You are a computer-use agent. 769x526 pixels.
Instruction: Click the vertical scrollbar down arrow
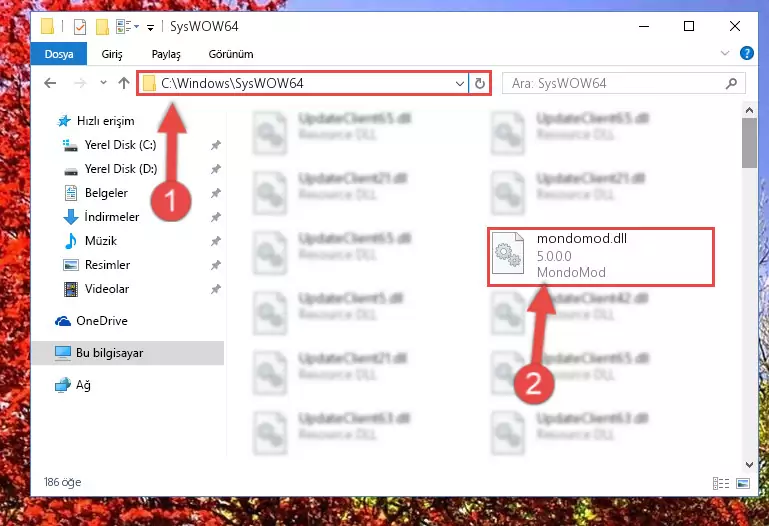pyautogui.click(x=749, y=464)
